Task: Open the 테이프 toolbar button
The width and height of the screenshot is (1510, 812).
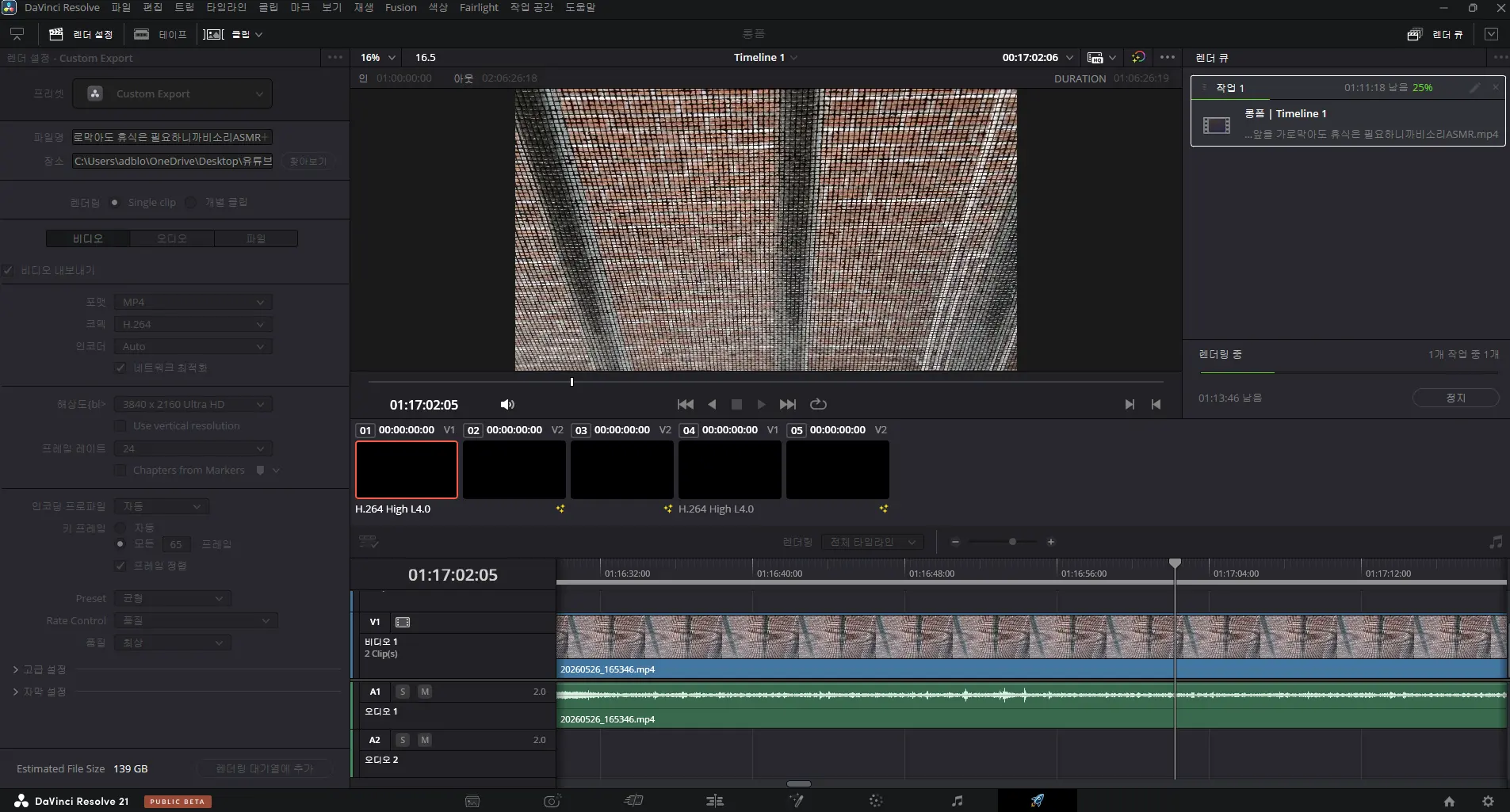Action: pyautogui.click(x=160, y=34)
